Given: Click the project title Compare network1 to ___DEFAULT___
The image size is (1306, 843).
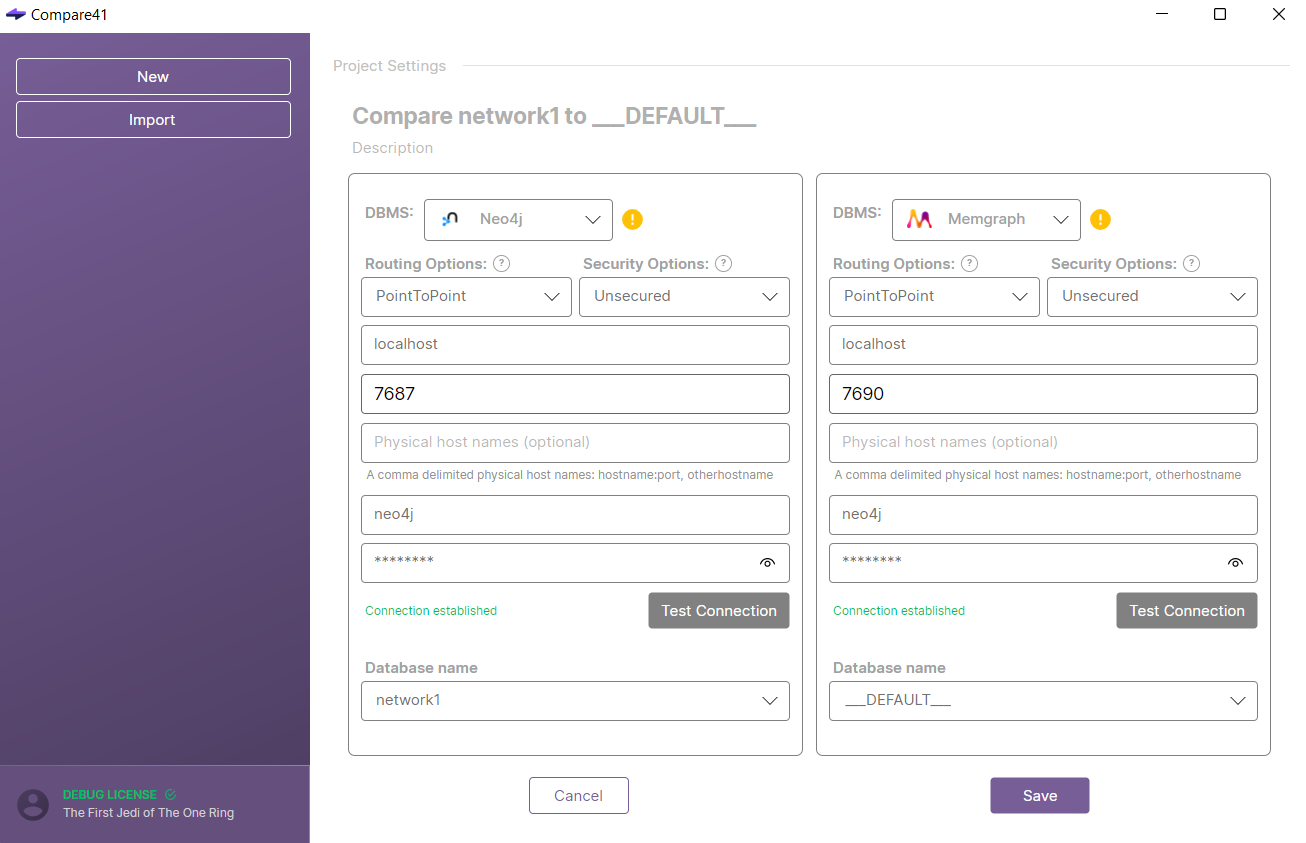Looking at the screenshot, I should coord(554,116).
